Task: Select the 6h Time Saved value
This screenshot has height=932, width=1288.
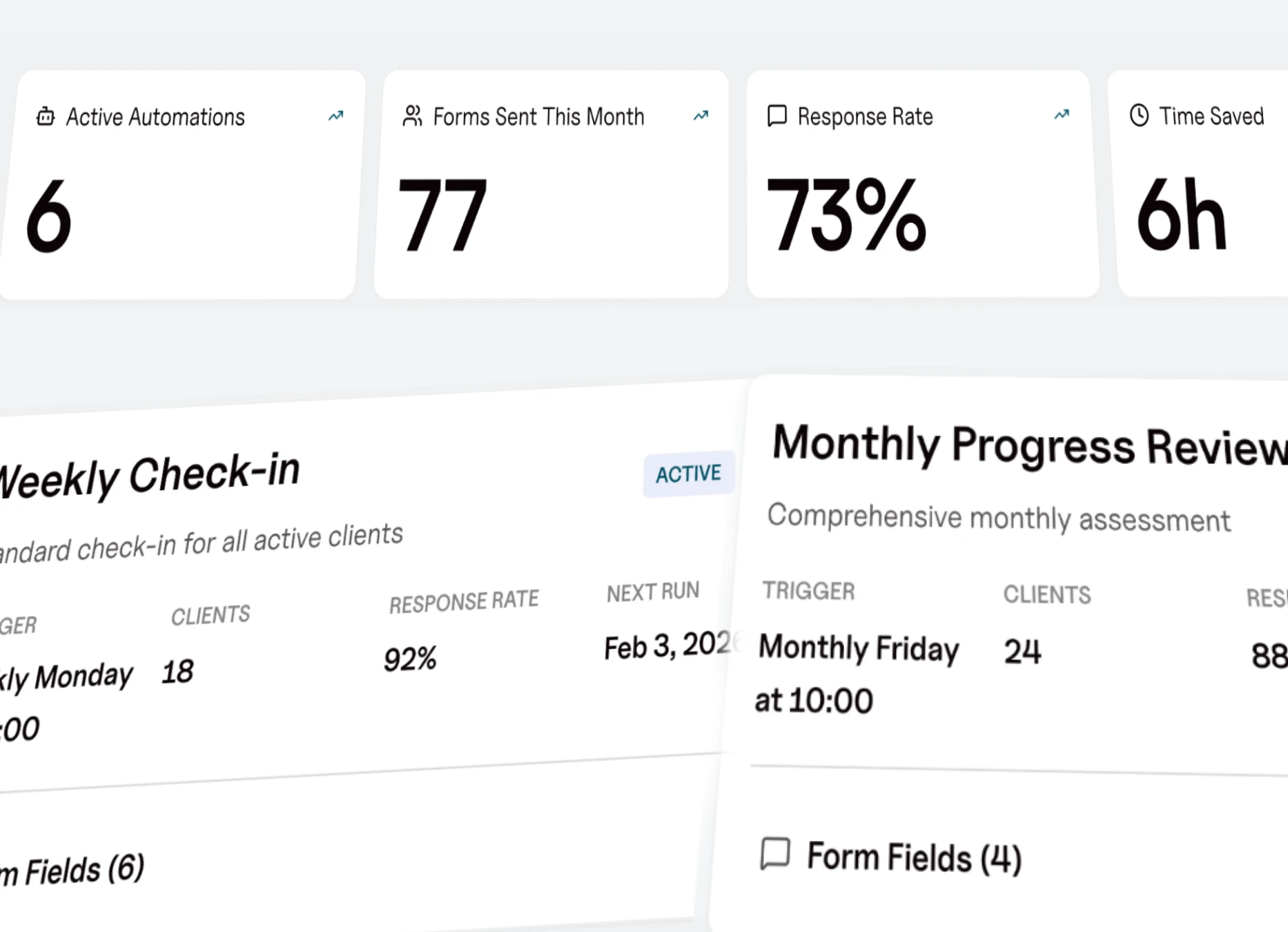Action: coord(1181,215)
